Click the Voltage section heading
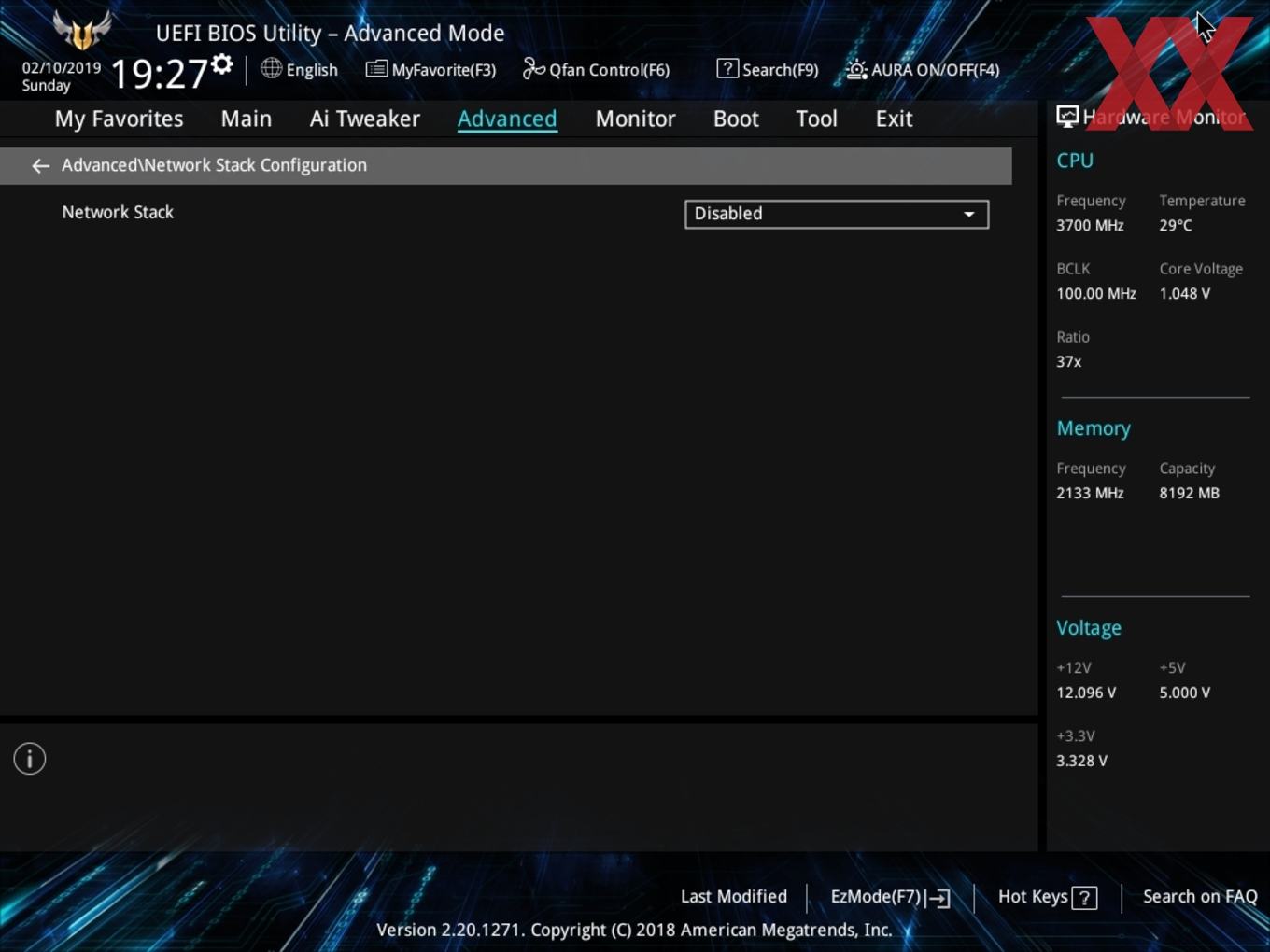1270x952 pixels. pos(1089,628)
